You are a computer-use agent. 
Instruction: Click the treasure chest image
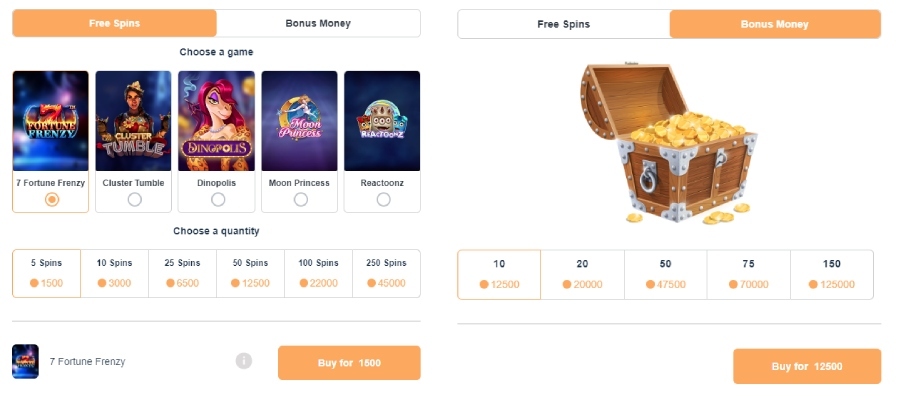tap(669, 142)
